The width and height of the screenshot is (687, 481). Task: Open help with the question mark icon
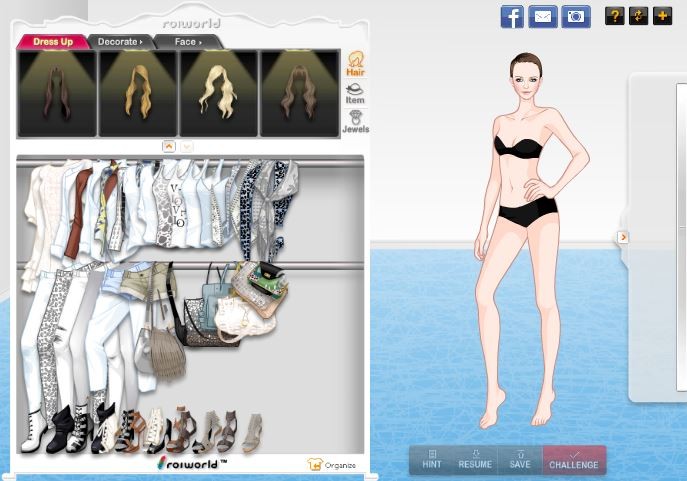[614, 16]
